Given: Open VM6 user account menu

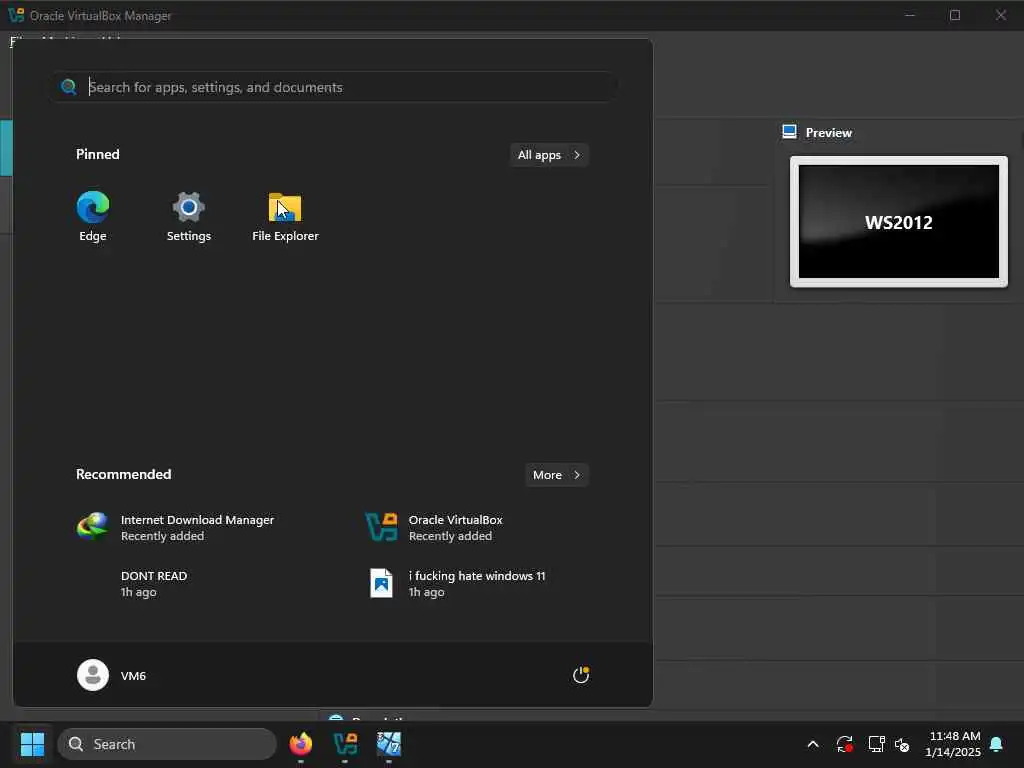Looking at the screenshot, I should 112,675.
